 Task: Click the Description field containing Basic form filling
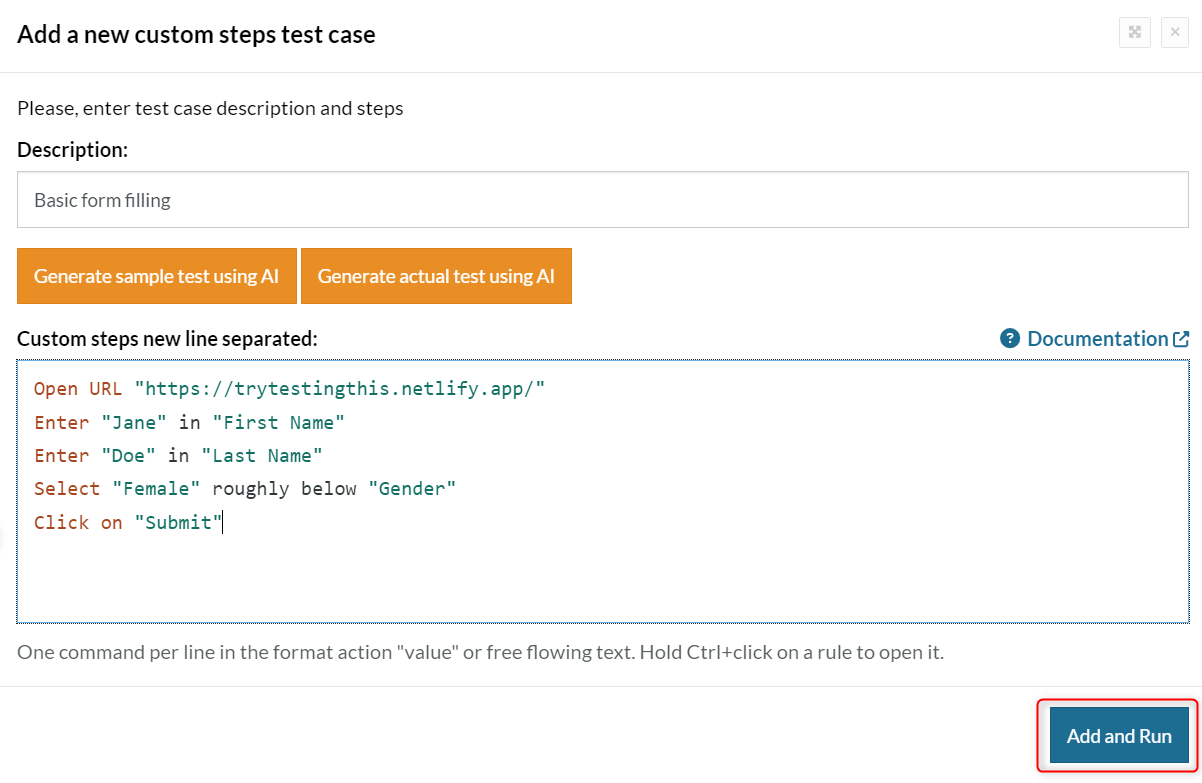(x=600, y=200)
